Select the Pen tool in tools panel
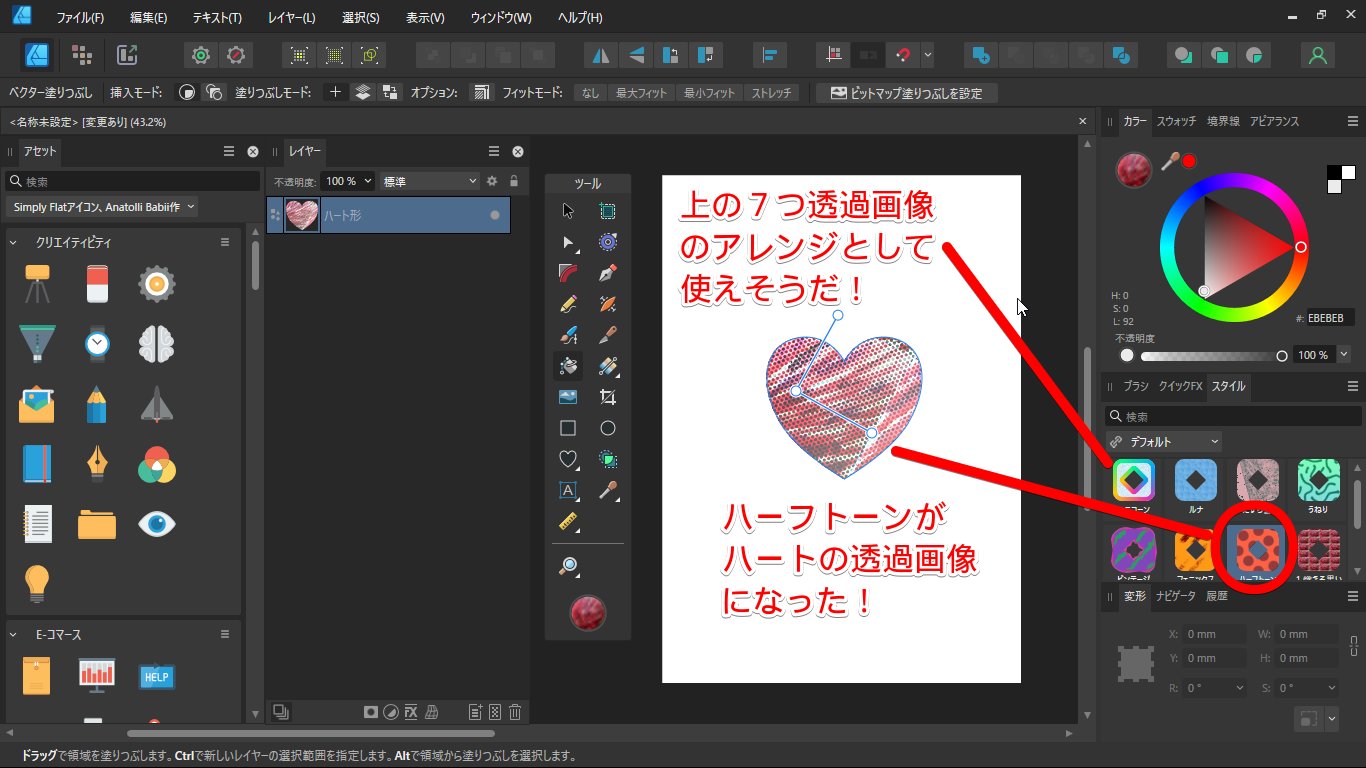 (x=607, y=273)
